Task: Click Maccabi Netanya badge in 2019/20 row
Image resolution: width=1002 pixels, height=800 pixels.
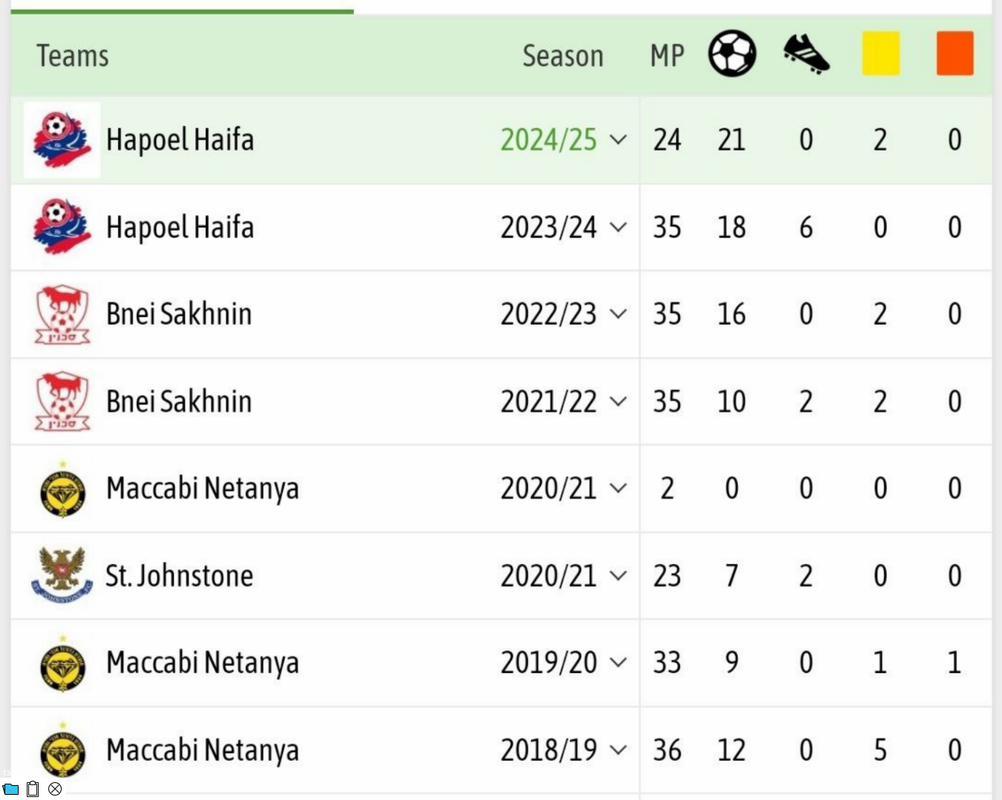Action: point(63,664)
